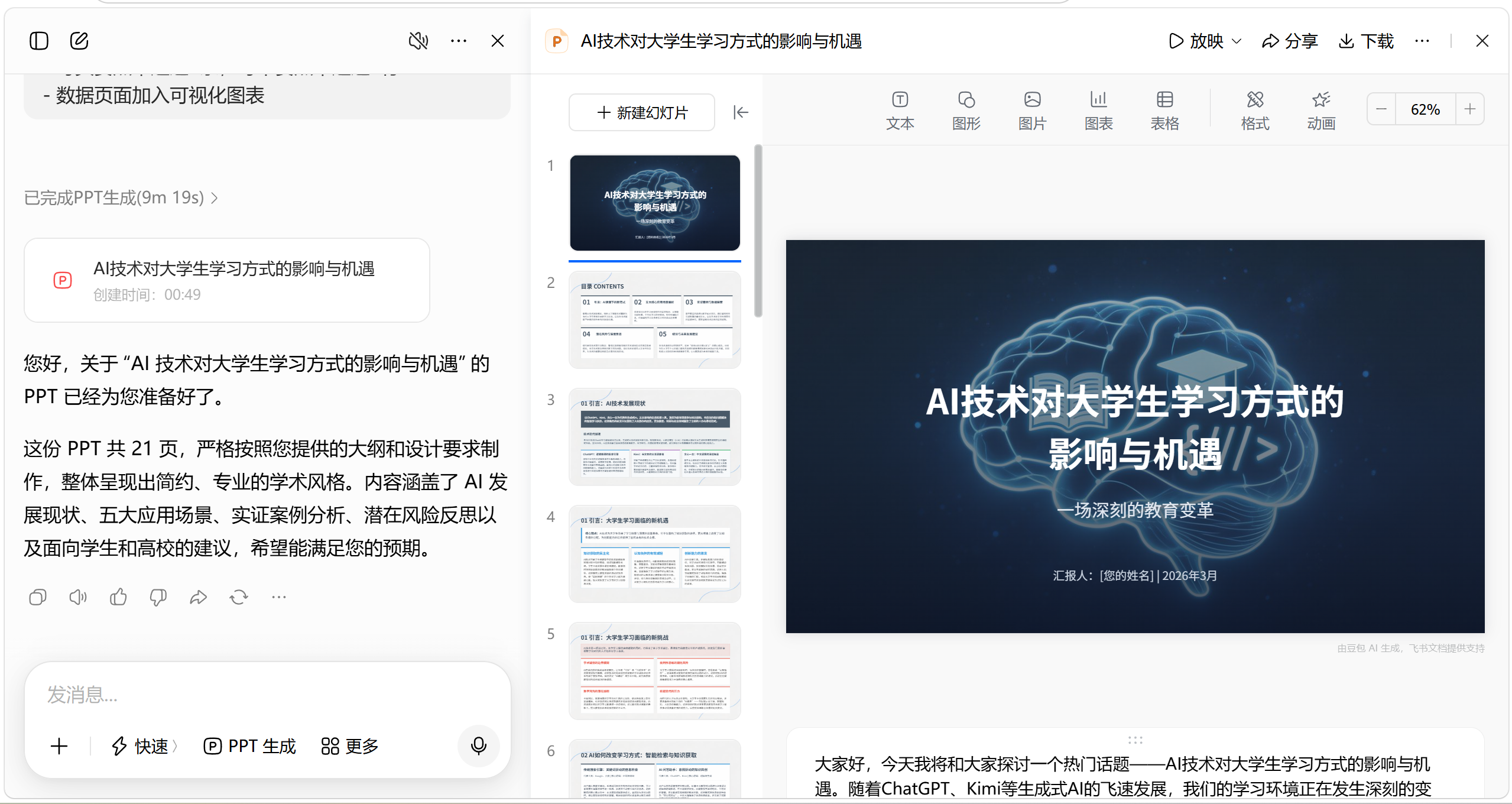Viewport: 1512px width, 804px height.
Task: Share the presentation via 分享
Action: click(1290, 41)
